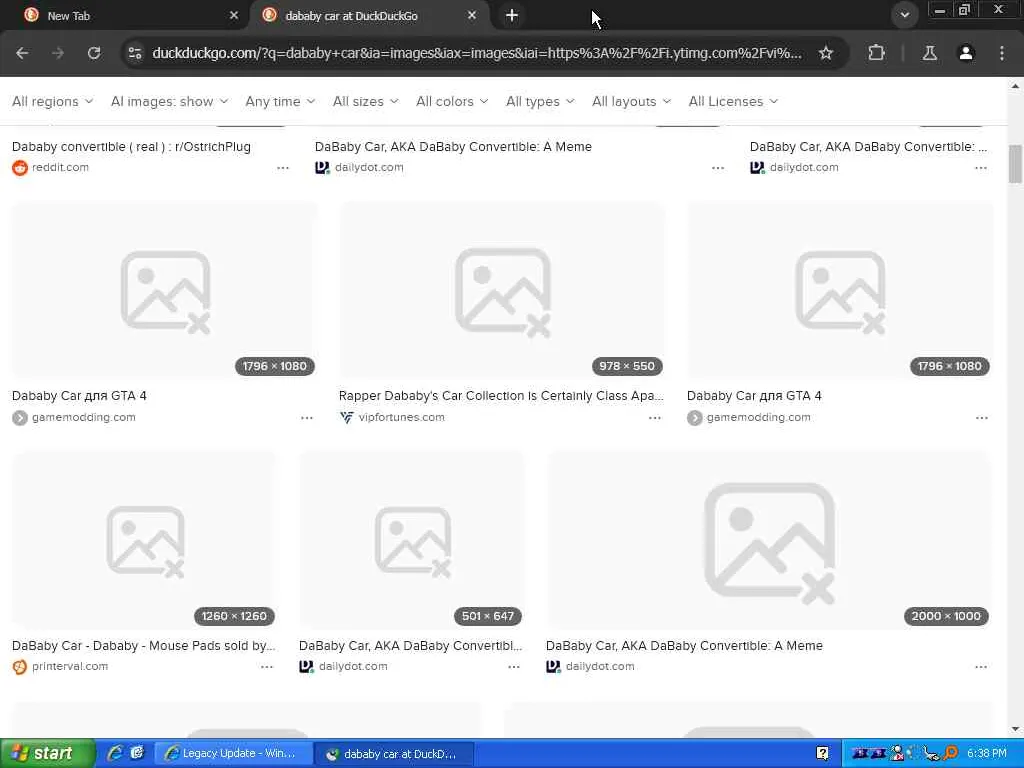
Task: Open more options for 501 × 647 dailydot result
Action: coord(514,667)
